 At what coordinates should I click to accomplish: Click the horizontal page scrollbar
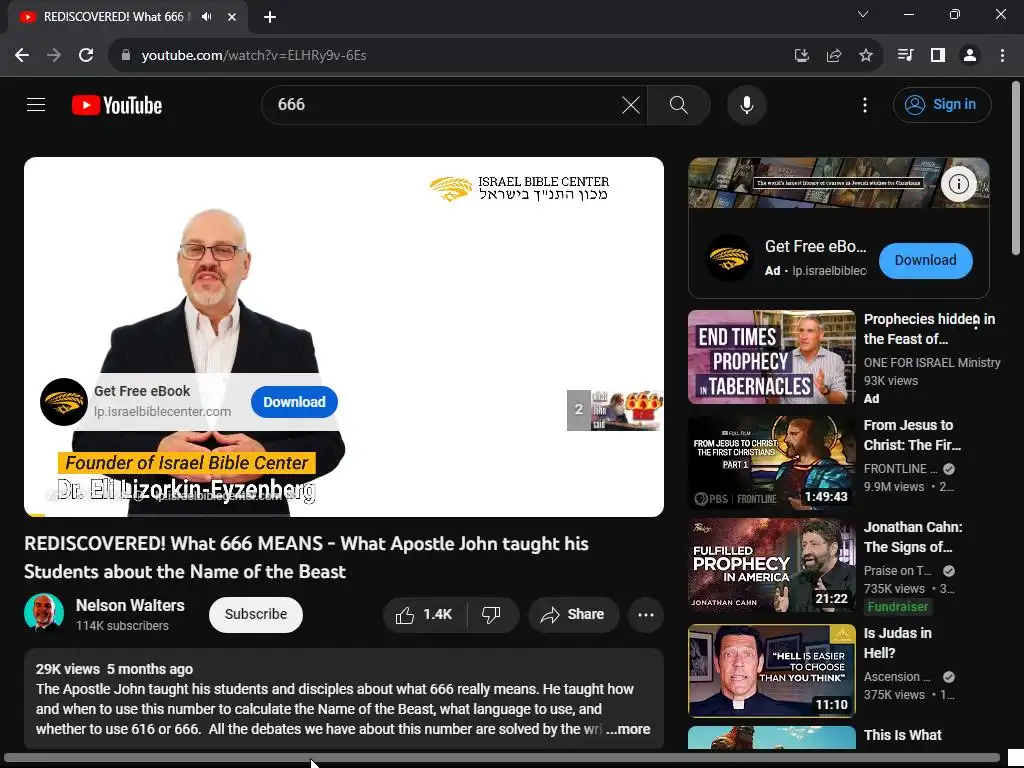coord(502,758)
